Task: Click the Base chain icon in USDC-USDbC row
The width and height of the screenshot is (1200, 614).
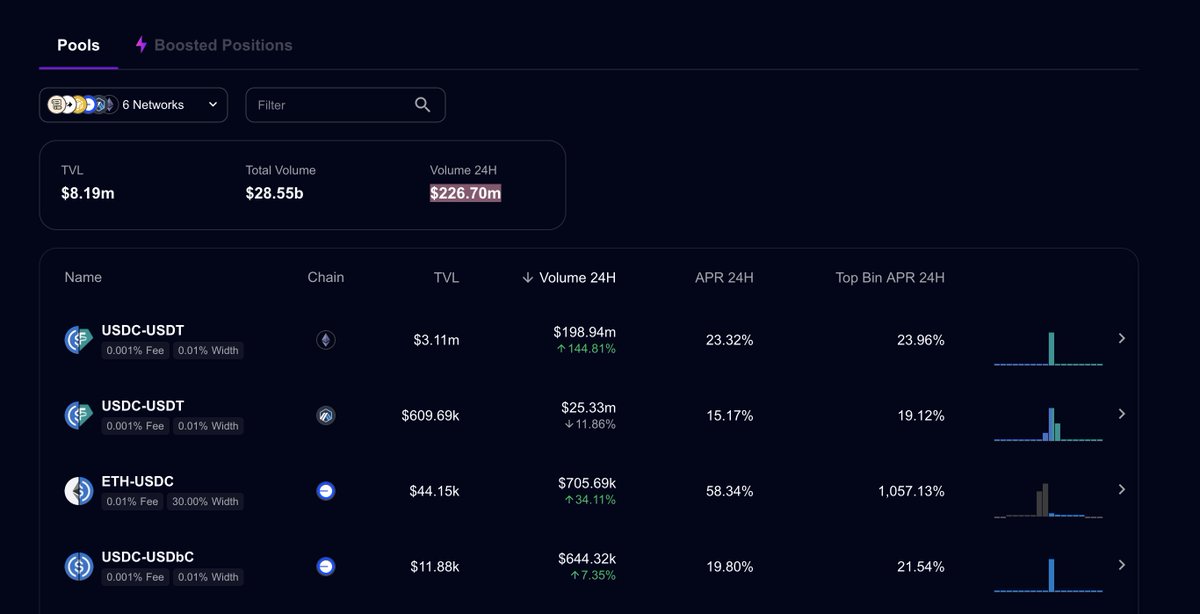Action: [326, 566]
